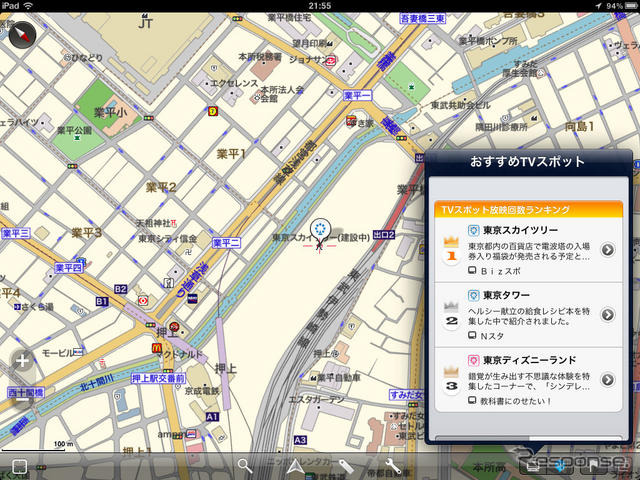The height and width of the screenshot is (480, 640).
Task: Tap the Tokyo Skytree map pin
Action: 320,230
